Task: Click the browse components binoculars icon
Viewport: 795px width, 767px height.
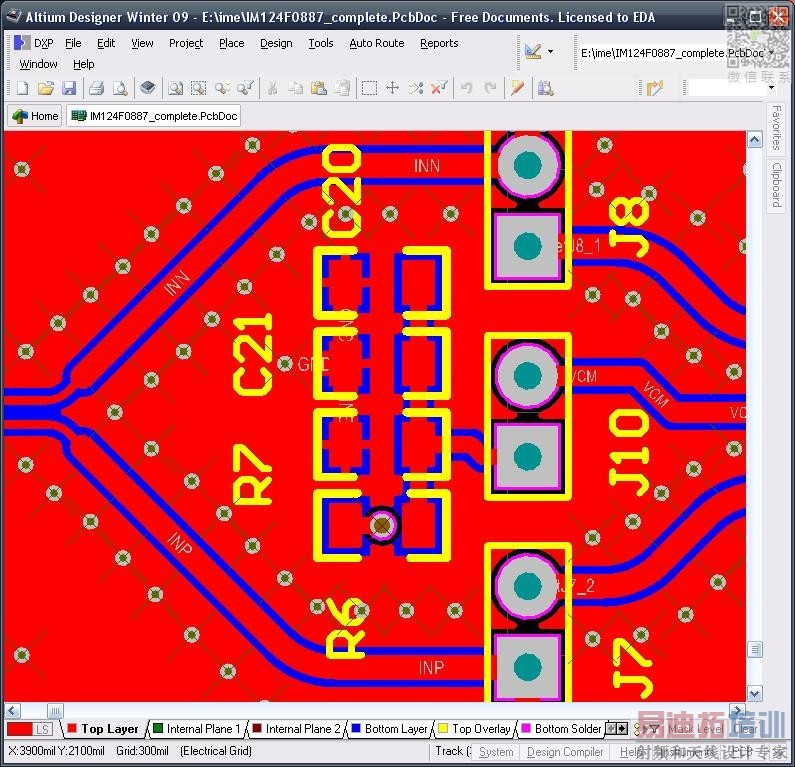Action: click(546, 88)
